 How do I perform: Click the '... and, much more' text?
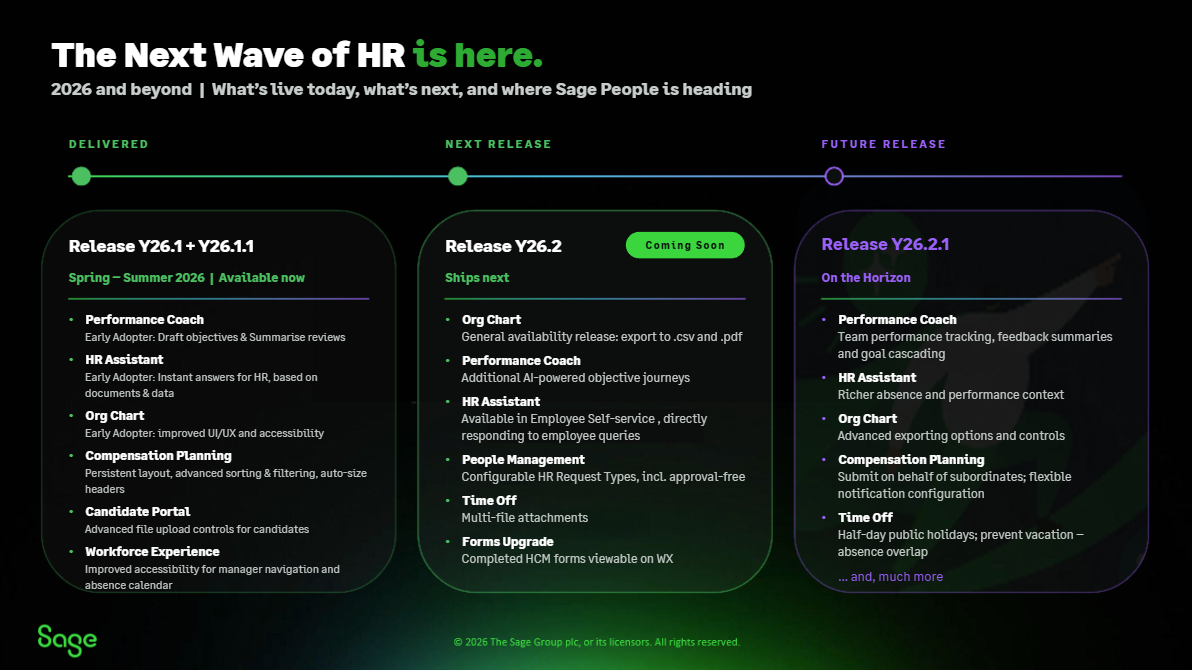[x=890, y=576]
